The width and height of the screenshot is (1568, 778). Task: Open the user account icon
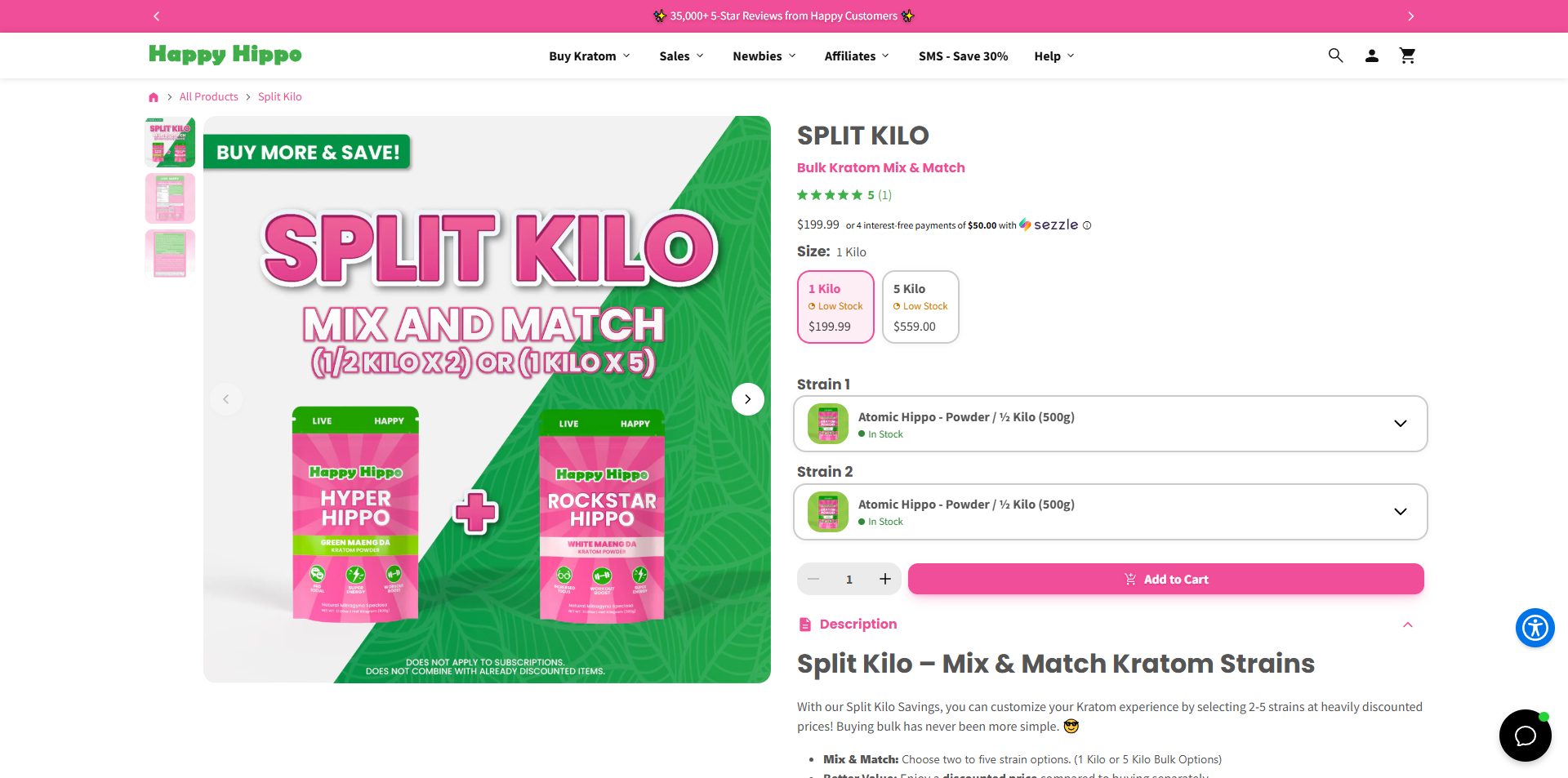(x=1372, y=56)
